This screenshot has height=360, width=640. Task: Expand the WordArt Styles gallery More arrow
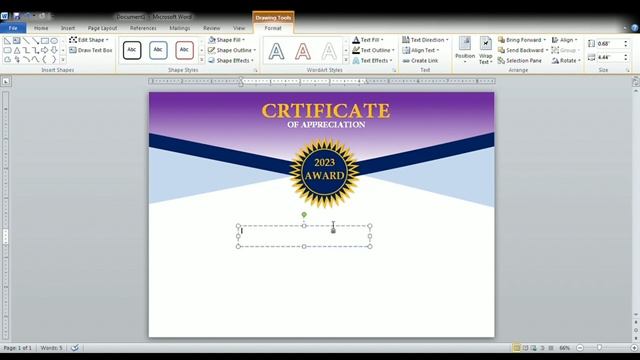point(346,60)
